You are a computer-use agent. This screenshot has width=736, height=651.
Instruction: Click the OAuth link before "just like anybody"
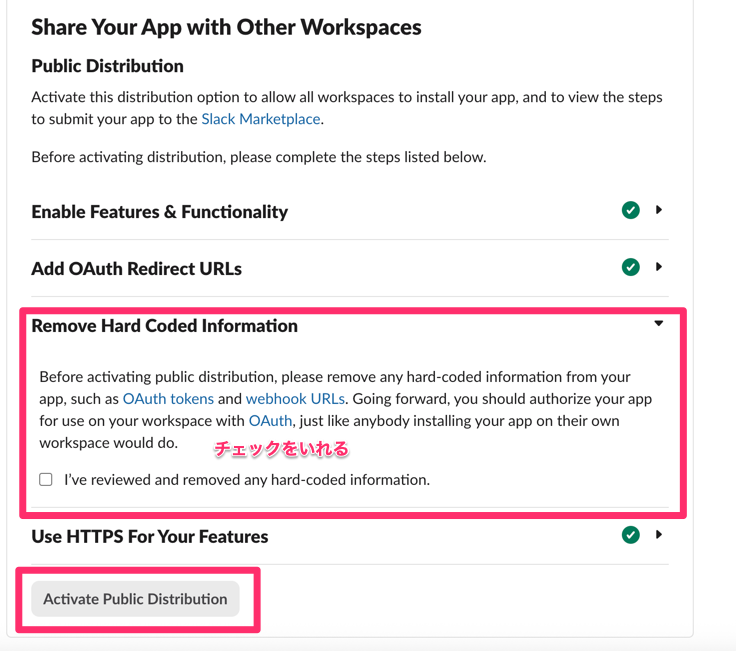[x=270, y=421]
